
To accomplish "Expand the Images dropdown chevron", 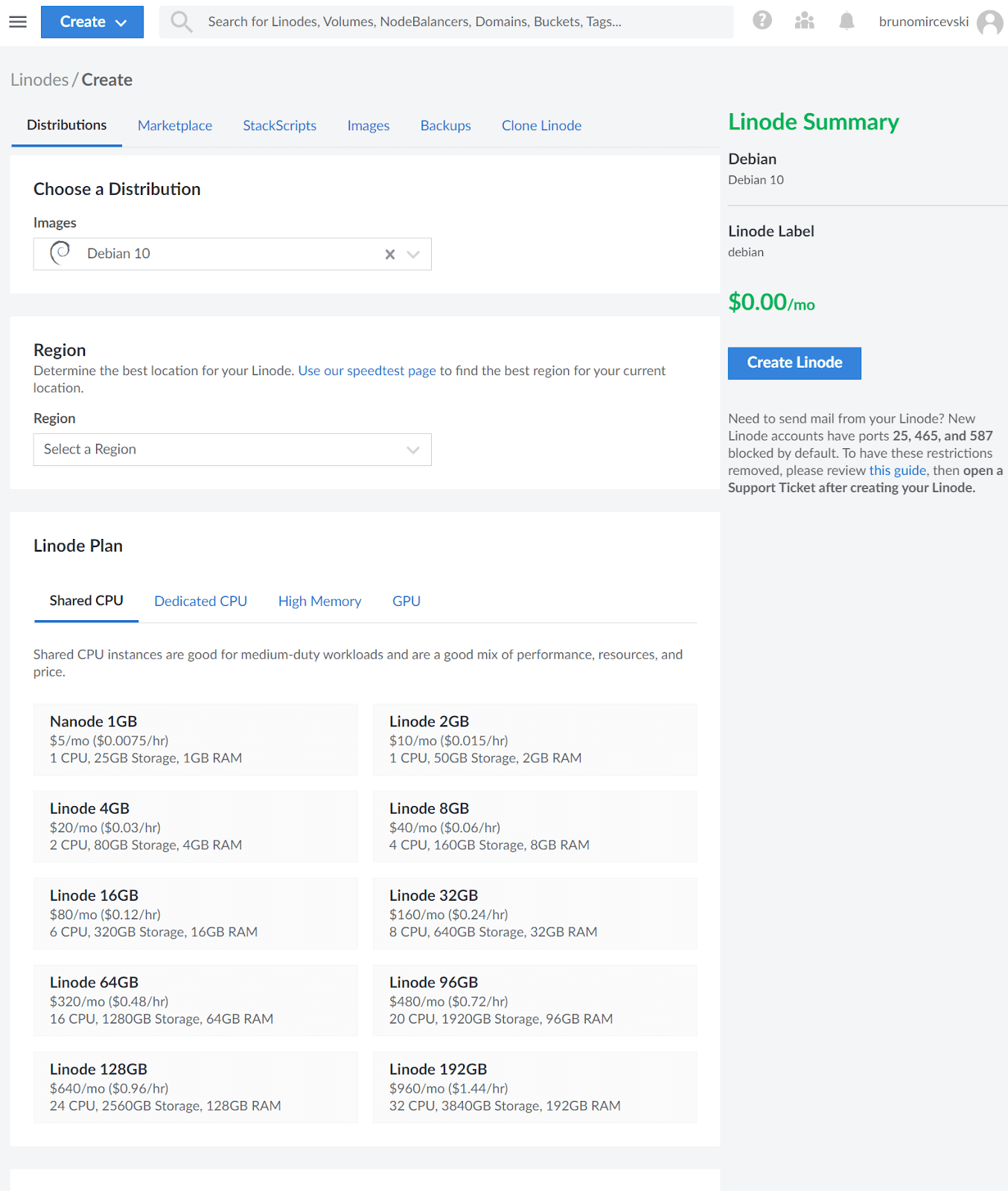I will tap(413, 255).
